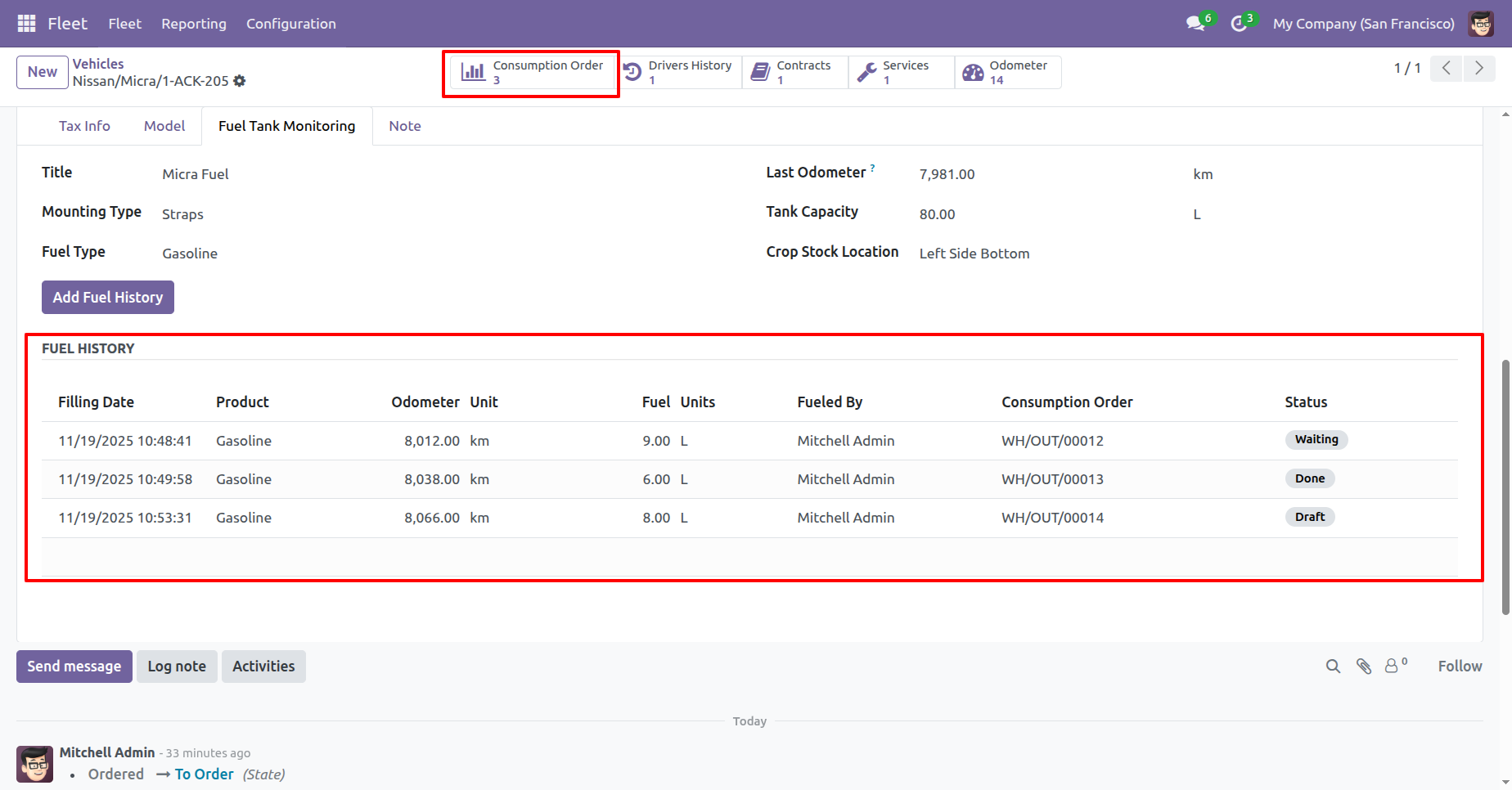Select the Fuel Tank Monitoring tab

[287, 126]
